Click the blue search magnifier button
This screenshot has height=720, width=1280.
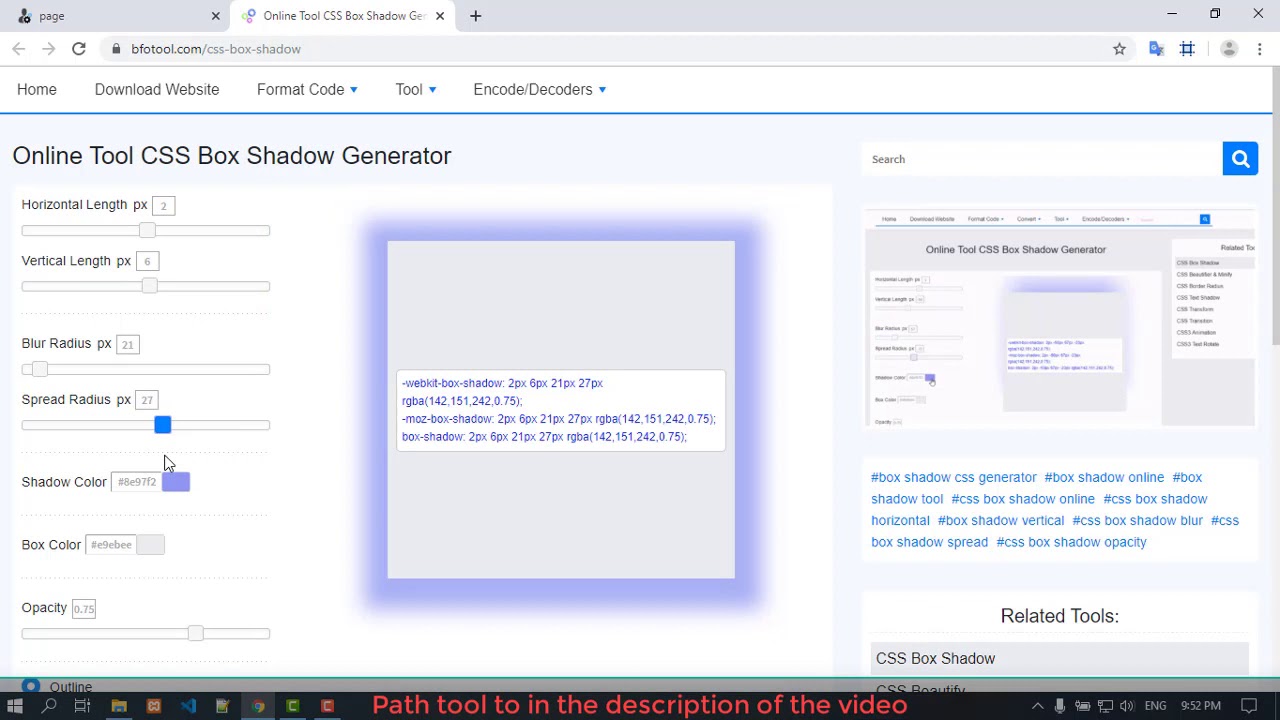pos(1240,159)
